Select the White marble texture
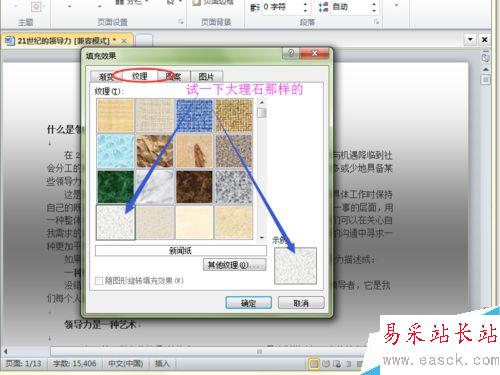 tap(155, 187)
